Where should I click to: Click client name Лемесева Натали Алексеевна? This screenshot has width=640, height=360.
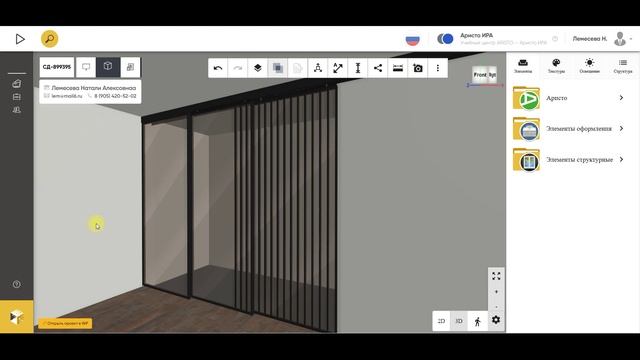(93, 88)
